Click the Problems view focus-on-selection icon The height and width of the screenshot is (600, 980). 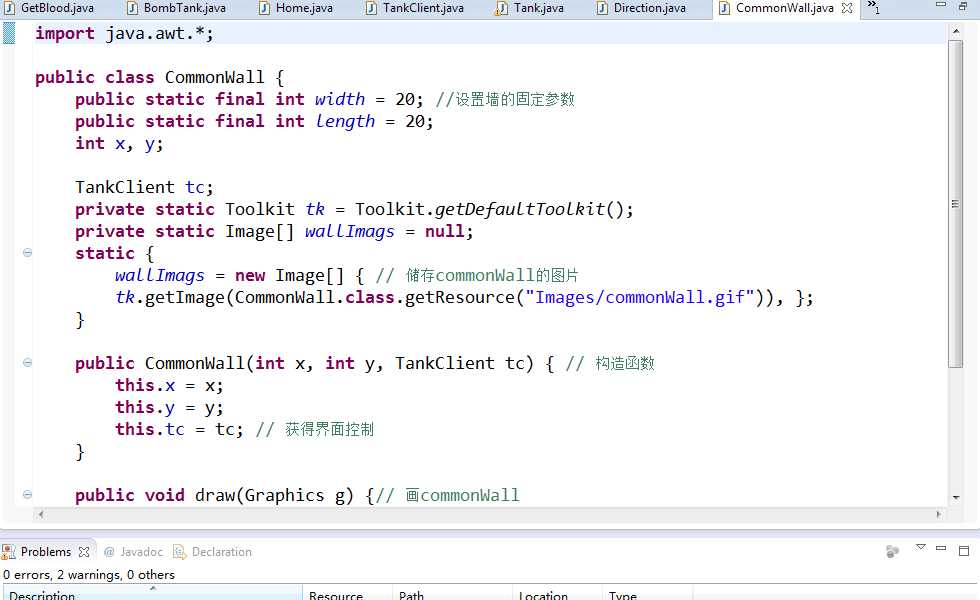click(892, 551)
